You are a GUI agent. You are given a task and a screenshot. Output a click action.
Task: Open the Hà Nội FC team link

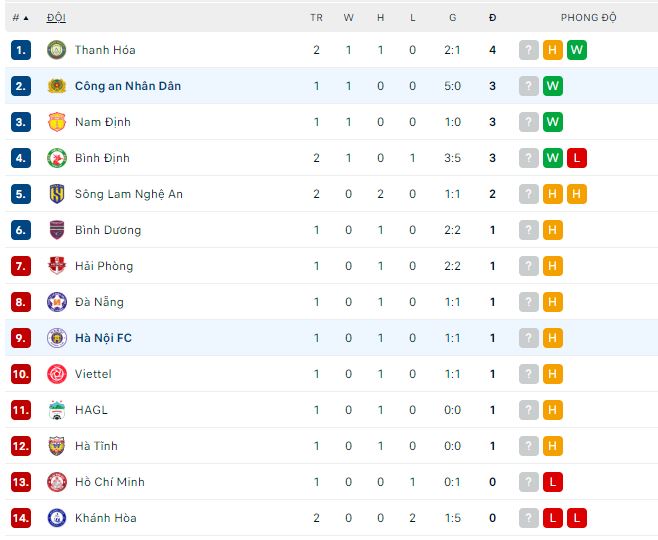[103, 338]
